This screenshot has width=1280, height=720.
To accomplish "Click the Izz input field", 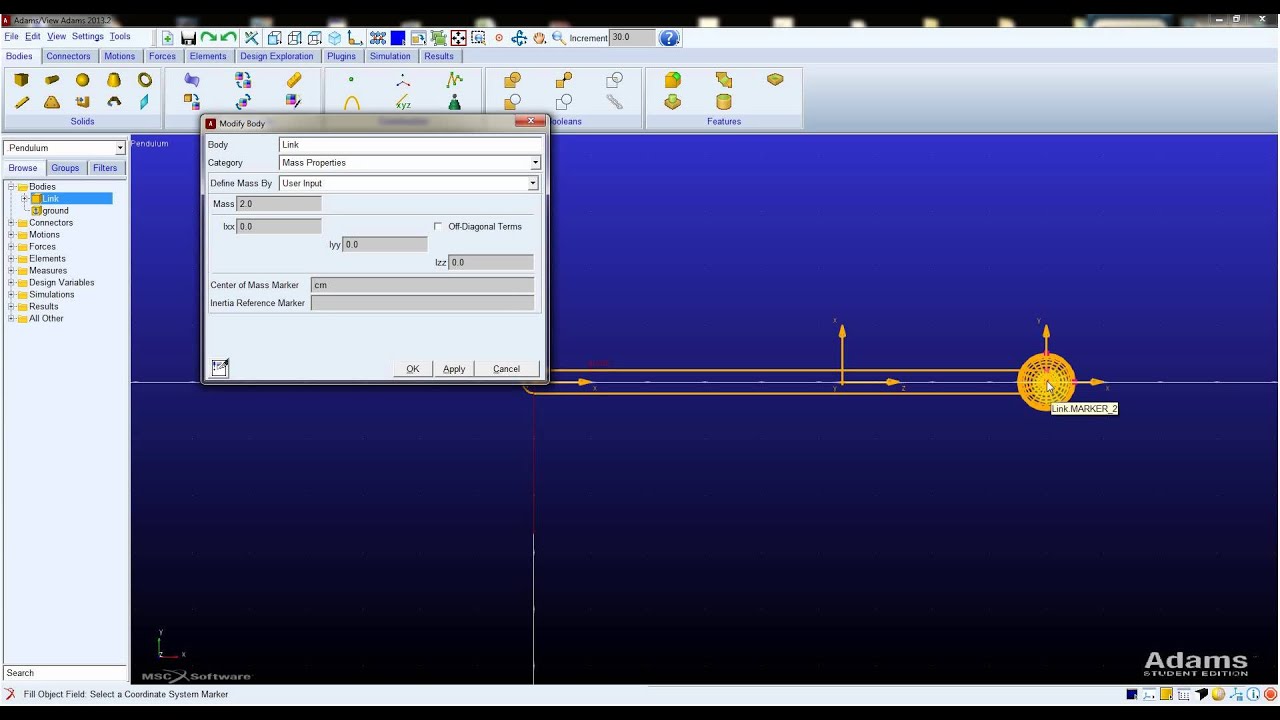I will [490, 262].
